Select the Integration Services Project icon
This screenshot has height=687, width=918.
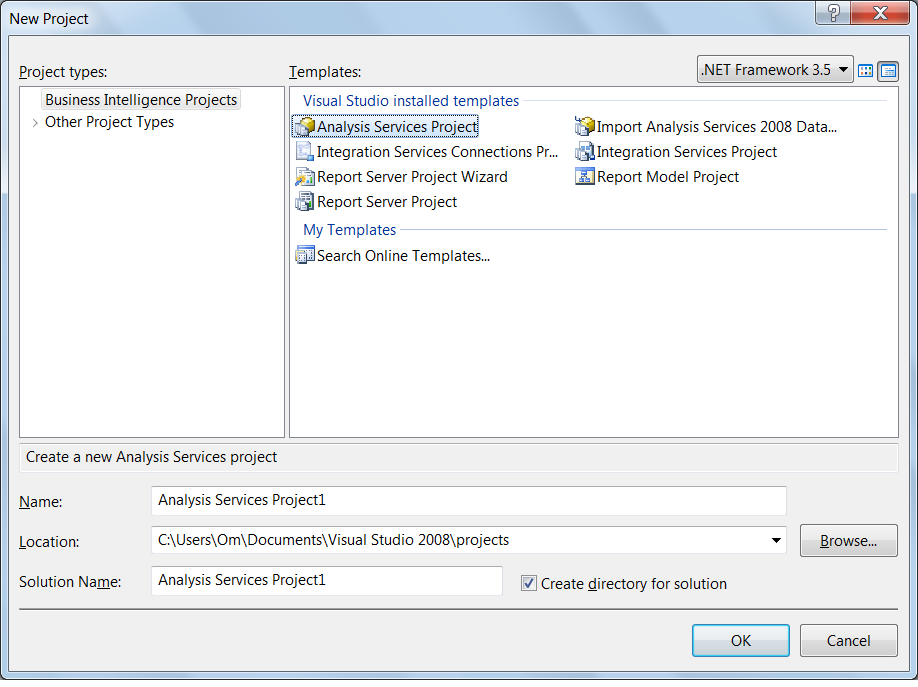tap(584, 151)
